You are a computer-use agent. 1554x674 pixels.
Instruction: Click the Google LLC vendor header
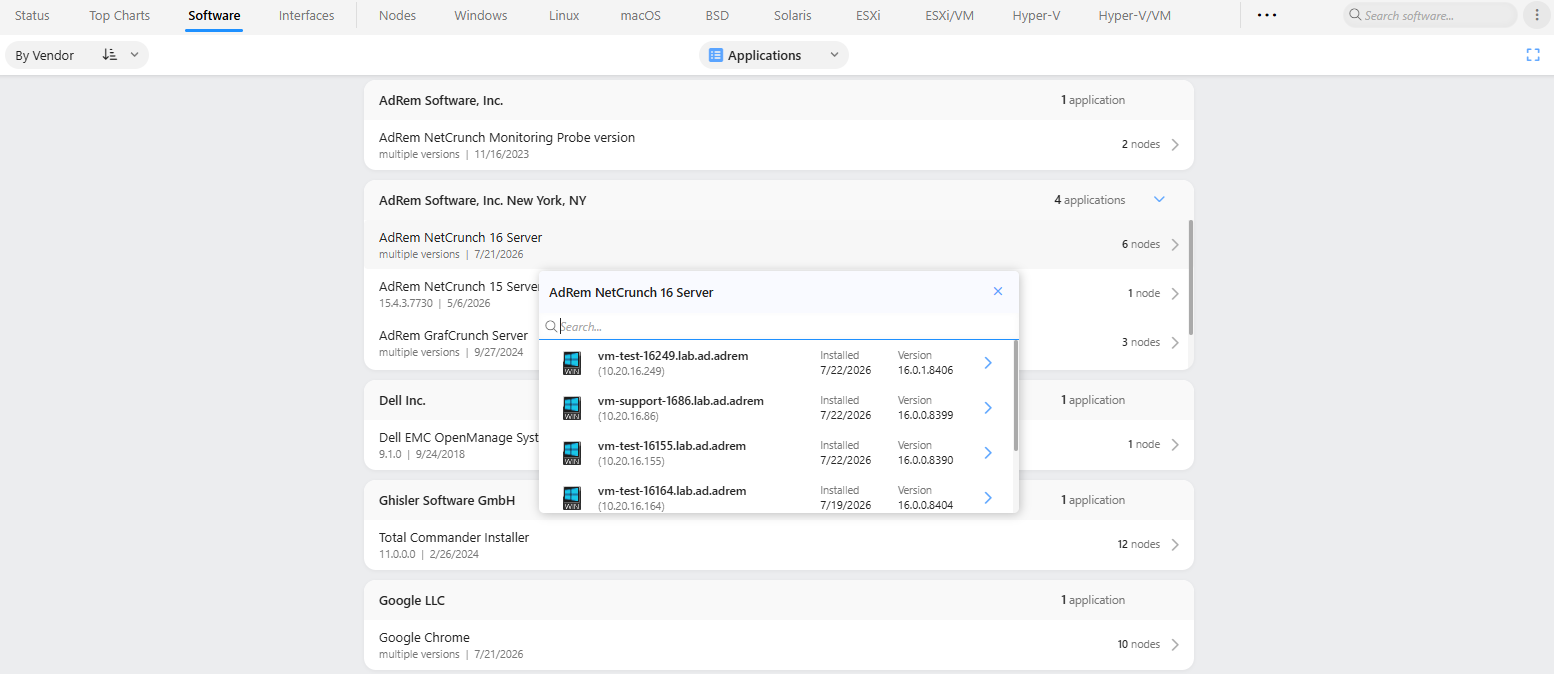click(x=412, y=600)
